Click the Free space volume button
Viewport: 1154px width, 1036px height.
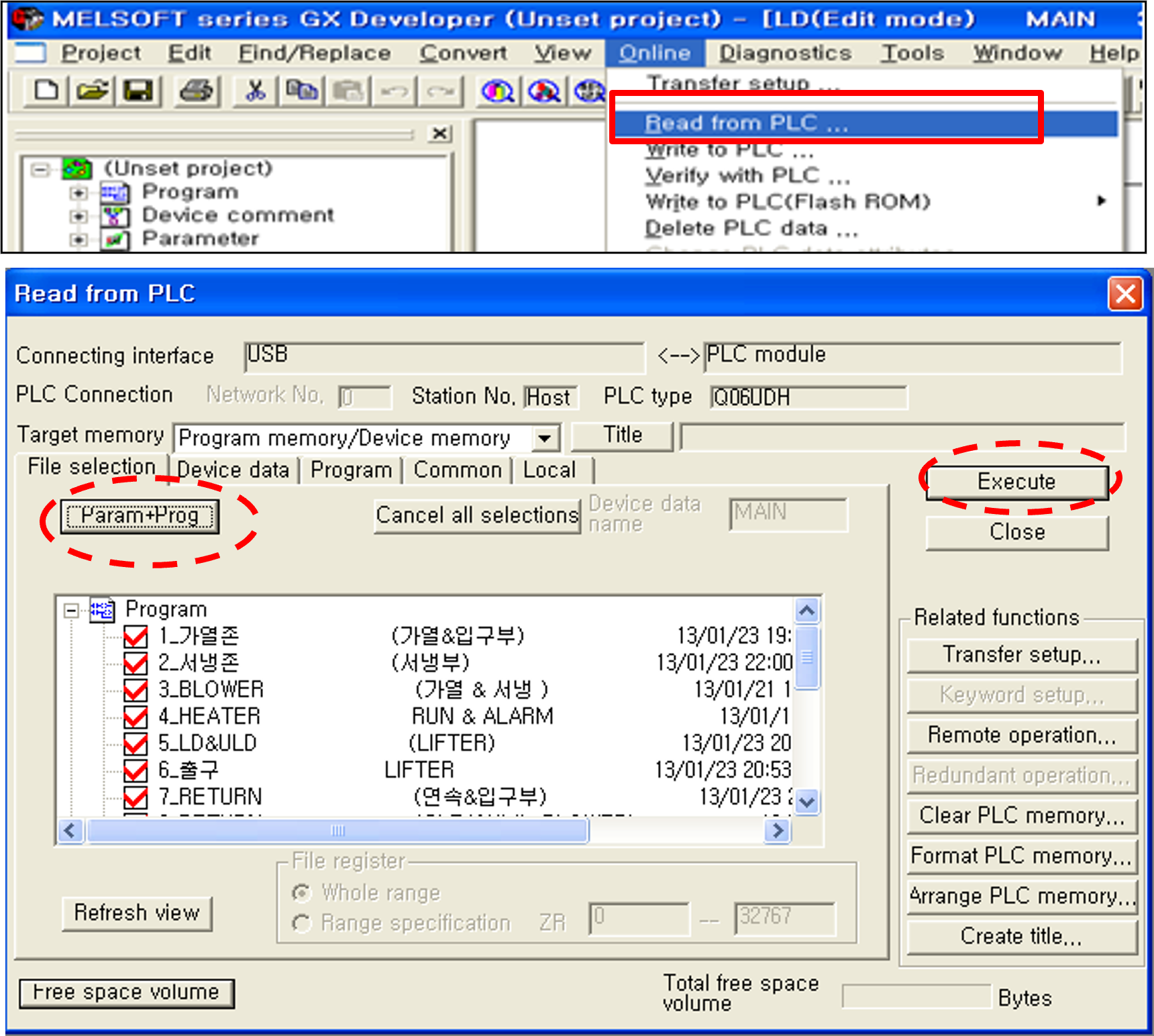126,993
